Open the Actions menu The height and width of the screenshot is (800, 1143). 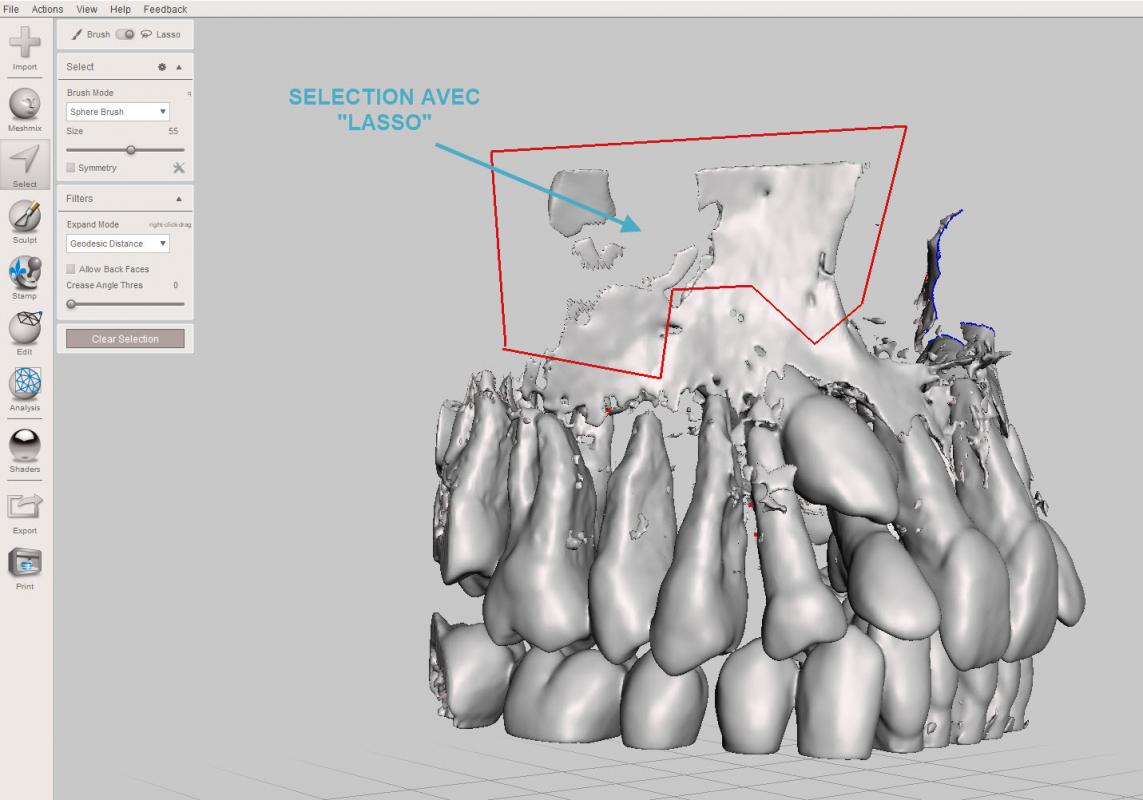pos(47,9)
